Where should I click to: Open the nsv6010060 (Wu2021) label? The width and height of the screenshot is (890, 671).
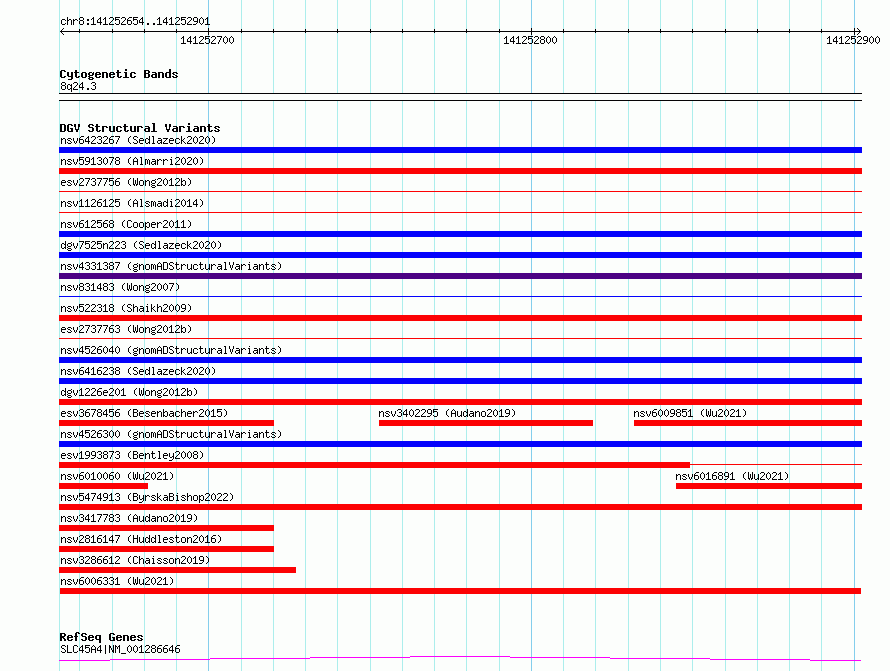pos(117,476)
